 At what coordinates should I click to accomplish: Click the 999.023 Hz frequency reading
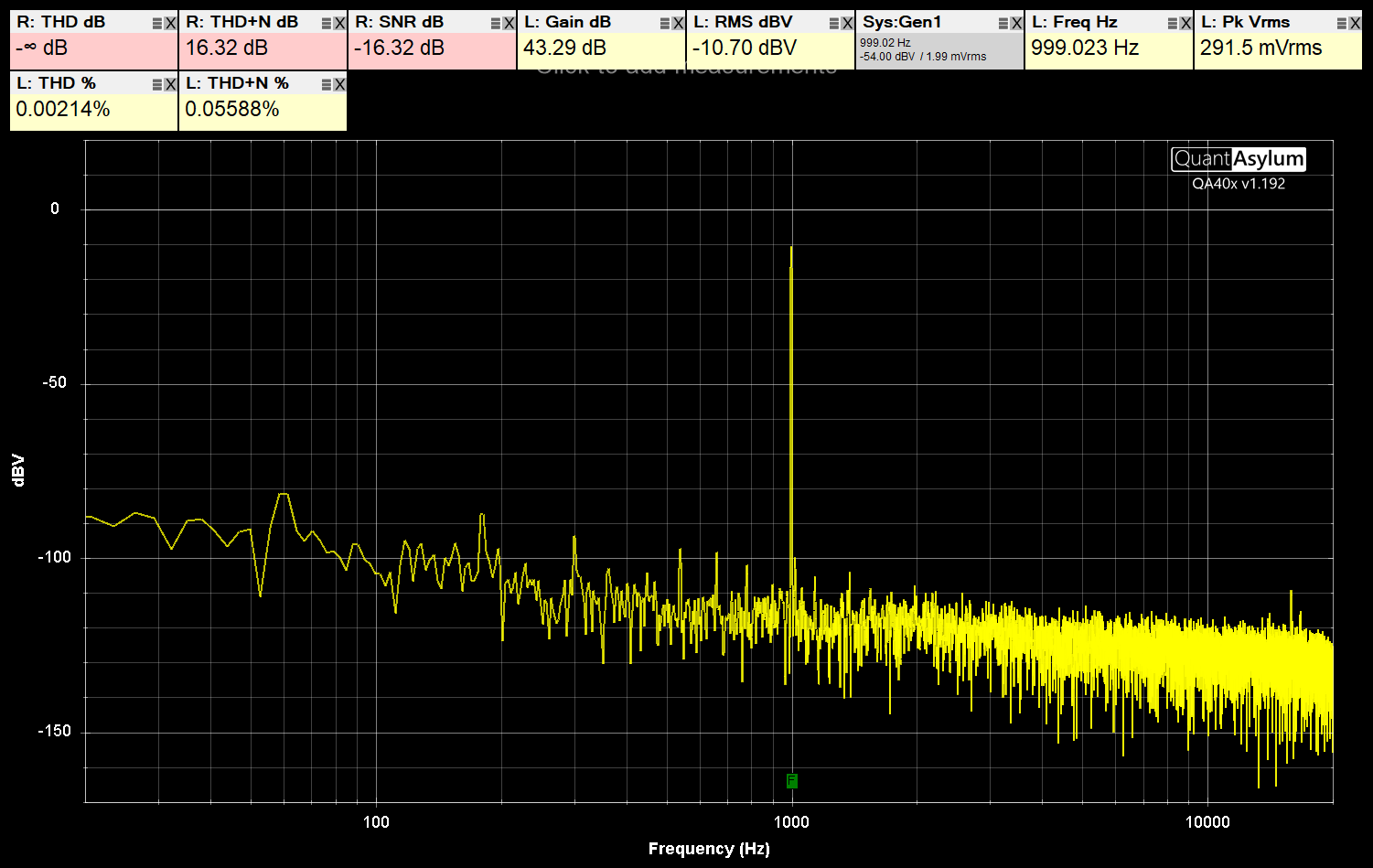[x=1085, y=48]
